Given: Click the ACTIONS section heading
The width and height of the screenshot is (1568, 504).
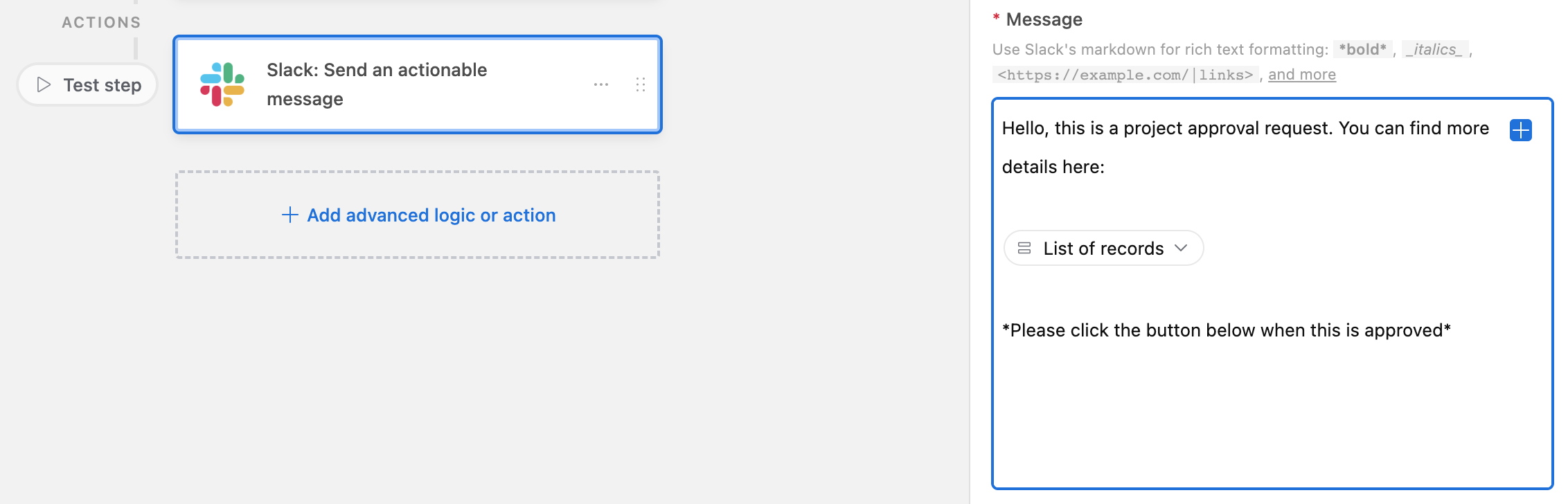Looking at the screenshot, I should tap(101, 22).
